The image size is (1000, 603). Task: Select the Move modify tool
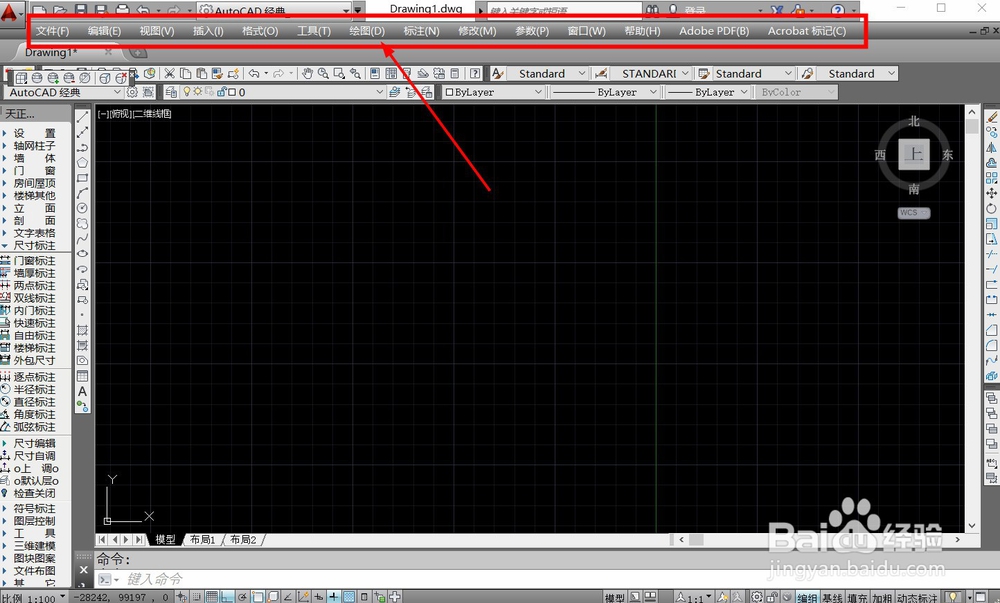[x=992, y=193]
